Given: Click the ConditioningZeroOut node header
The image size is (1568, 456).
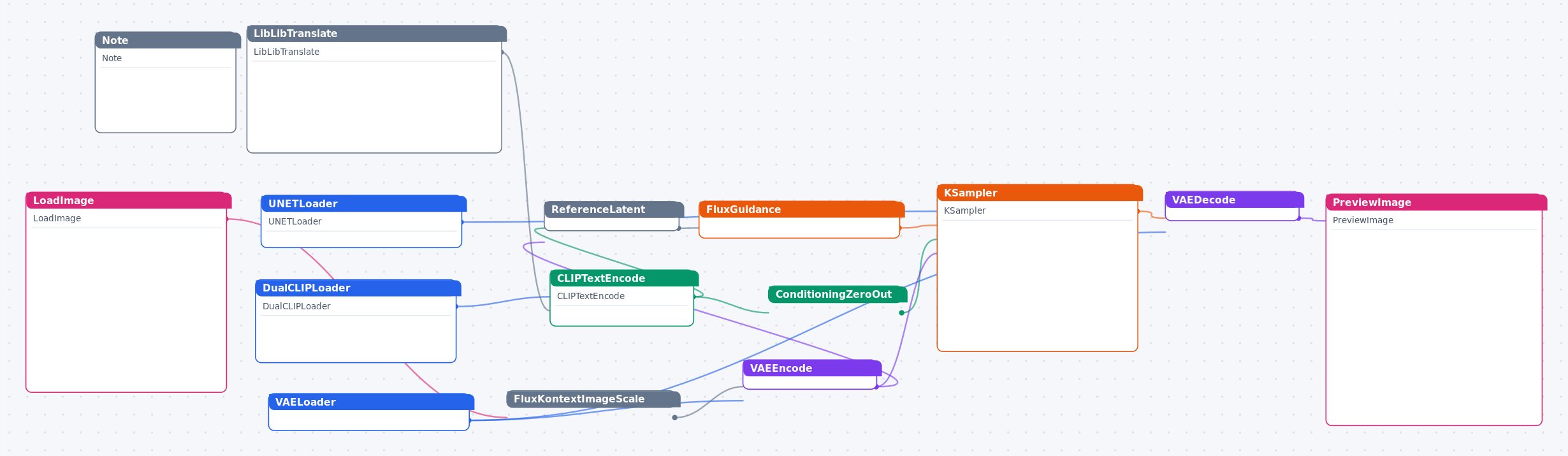Looking at the screenshot, I should click(838, 294).
